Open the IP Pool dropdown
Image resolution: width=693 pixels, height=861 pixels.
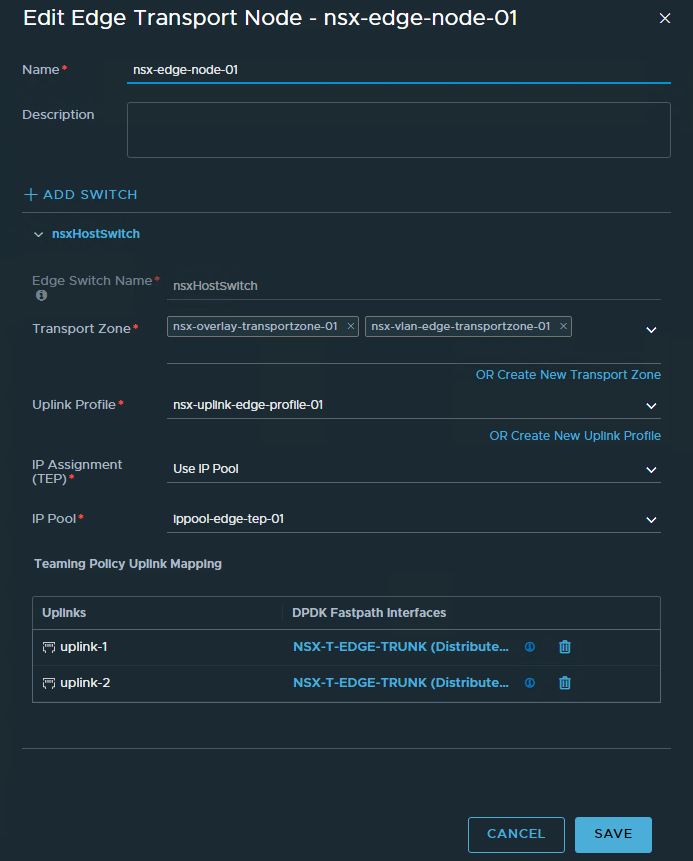point(651,519)
